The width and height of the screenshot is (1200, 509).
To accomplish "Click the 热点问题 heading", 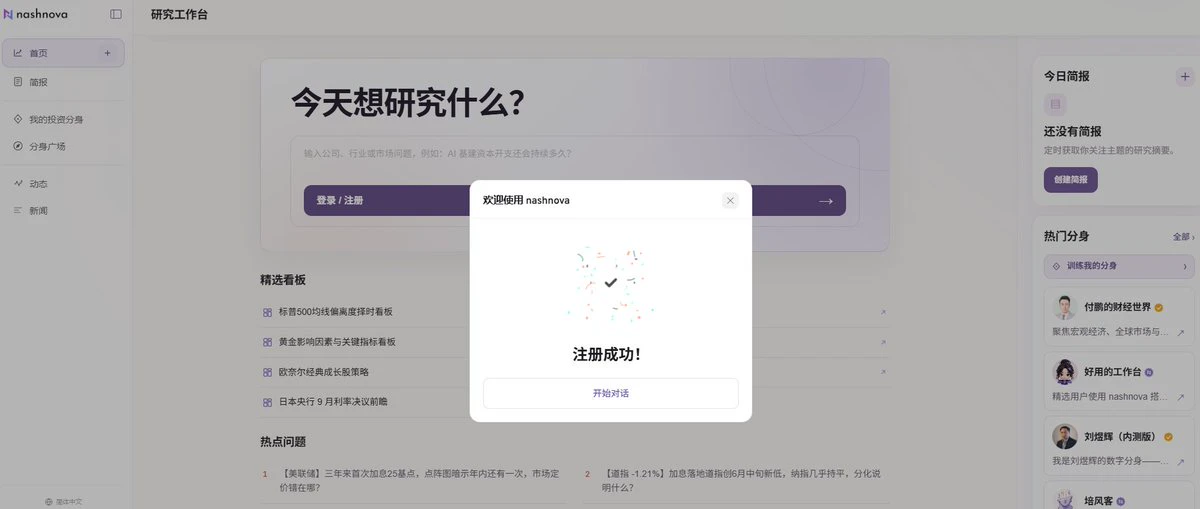I will coord(283,442).
